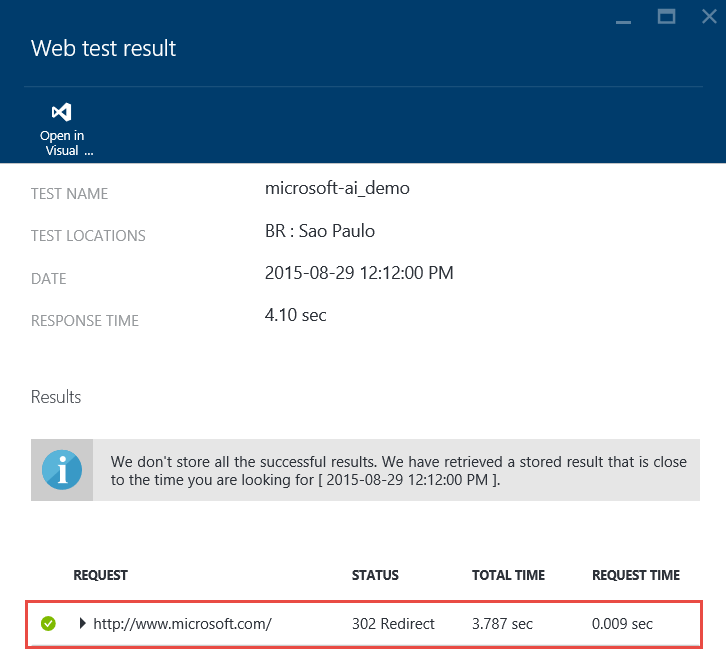Click the 302 Redirect status cell
The image size is (726, 664).
point(393,624)
